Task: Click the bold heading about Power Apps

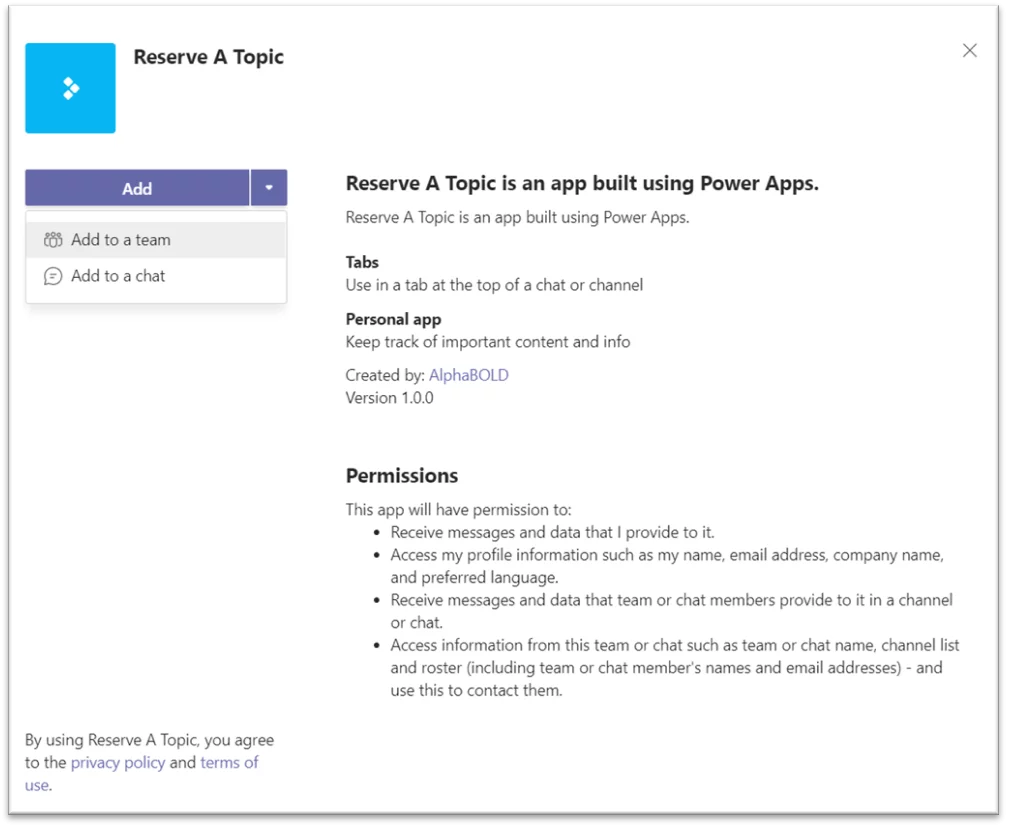Action: click(582, 183)
